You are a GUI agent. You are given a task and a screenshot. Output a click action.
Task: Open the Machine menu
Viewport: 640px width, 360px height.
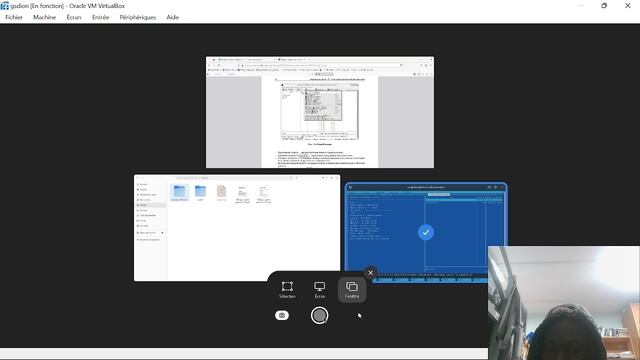pyautogui.click(x=44, y=17)
